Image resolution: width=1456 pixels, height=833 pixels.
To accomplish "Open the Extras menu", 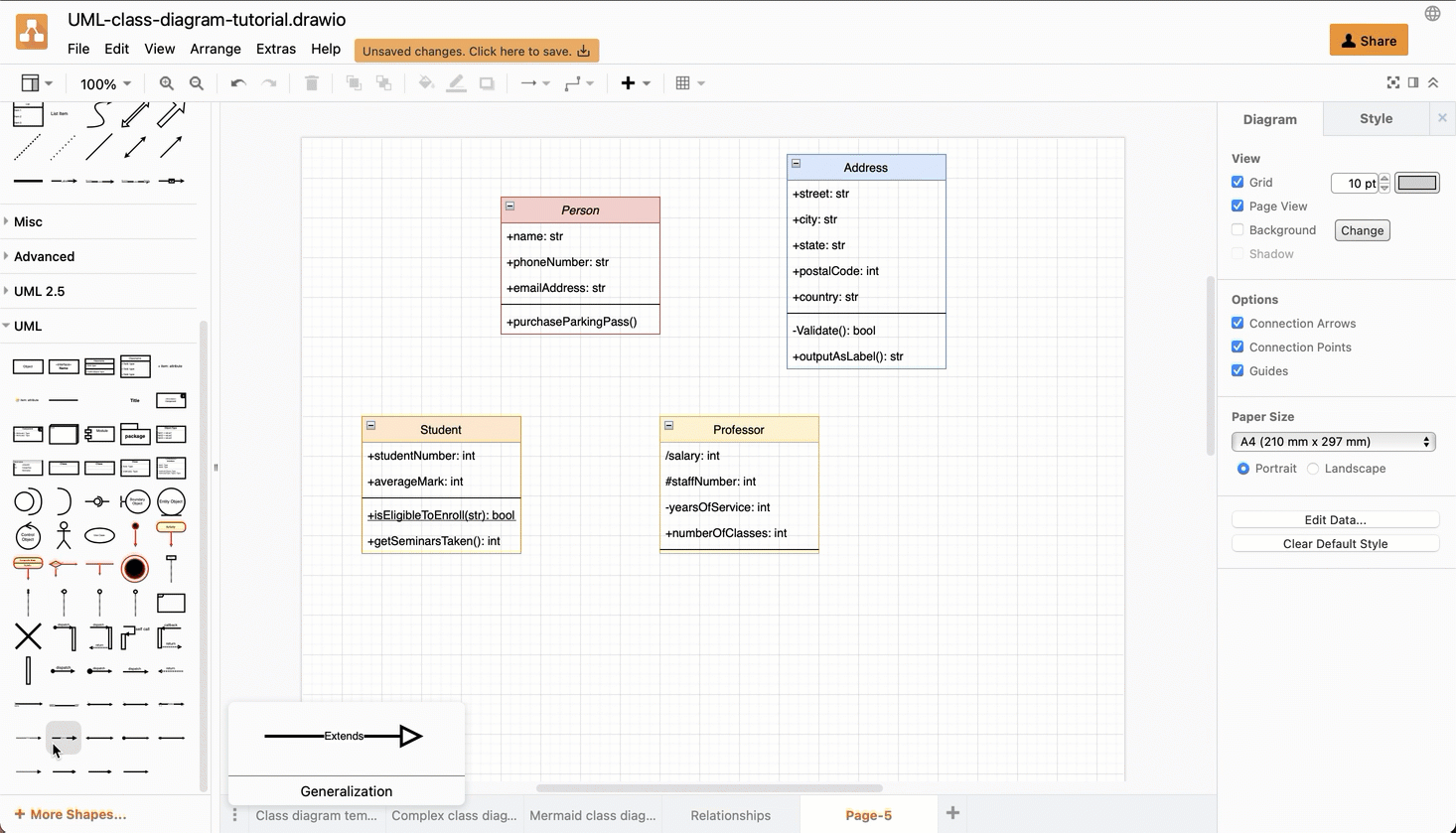I will click(275, 48).
